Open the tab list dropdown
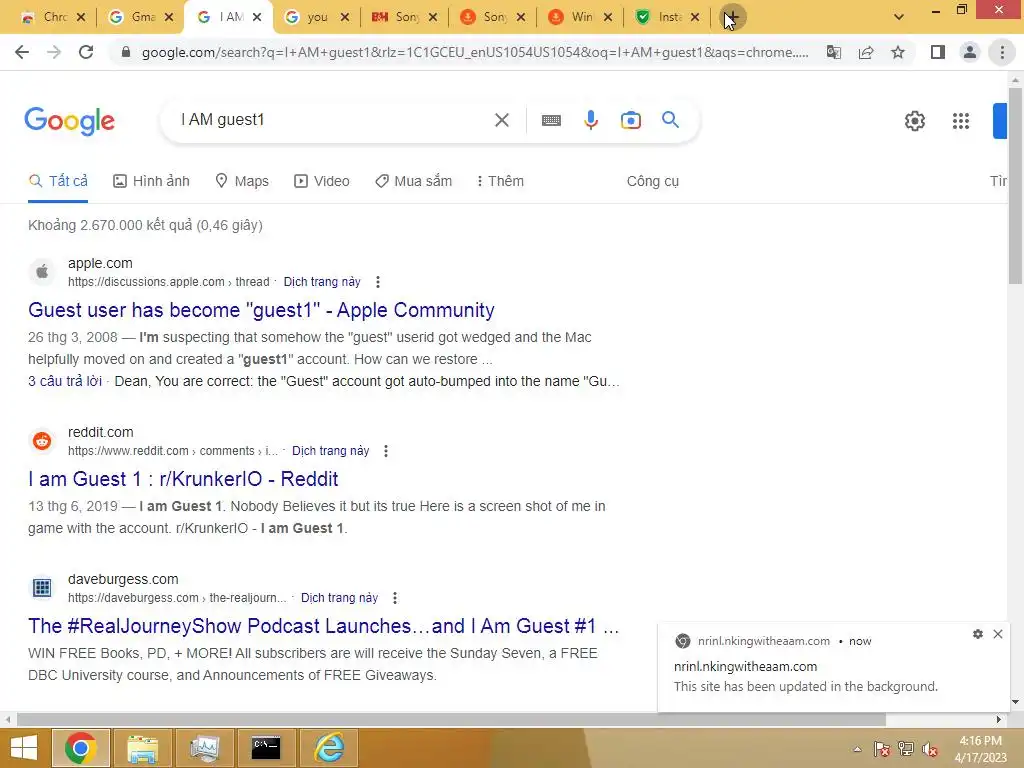The height and width of the screenshot is (768, 1024). click(899, 18)
